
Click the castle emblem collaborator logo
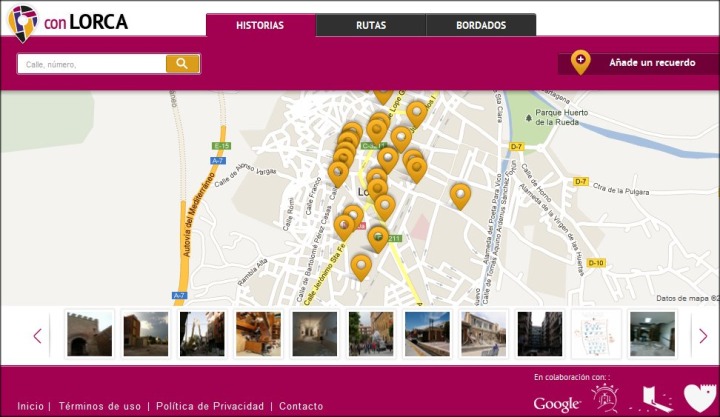[605, 398]
